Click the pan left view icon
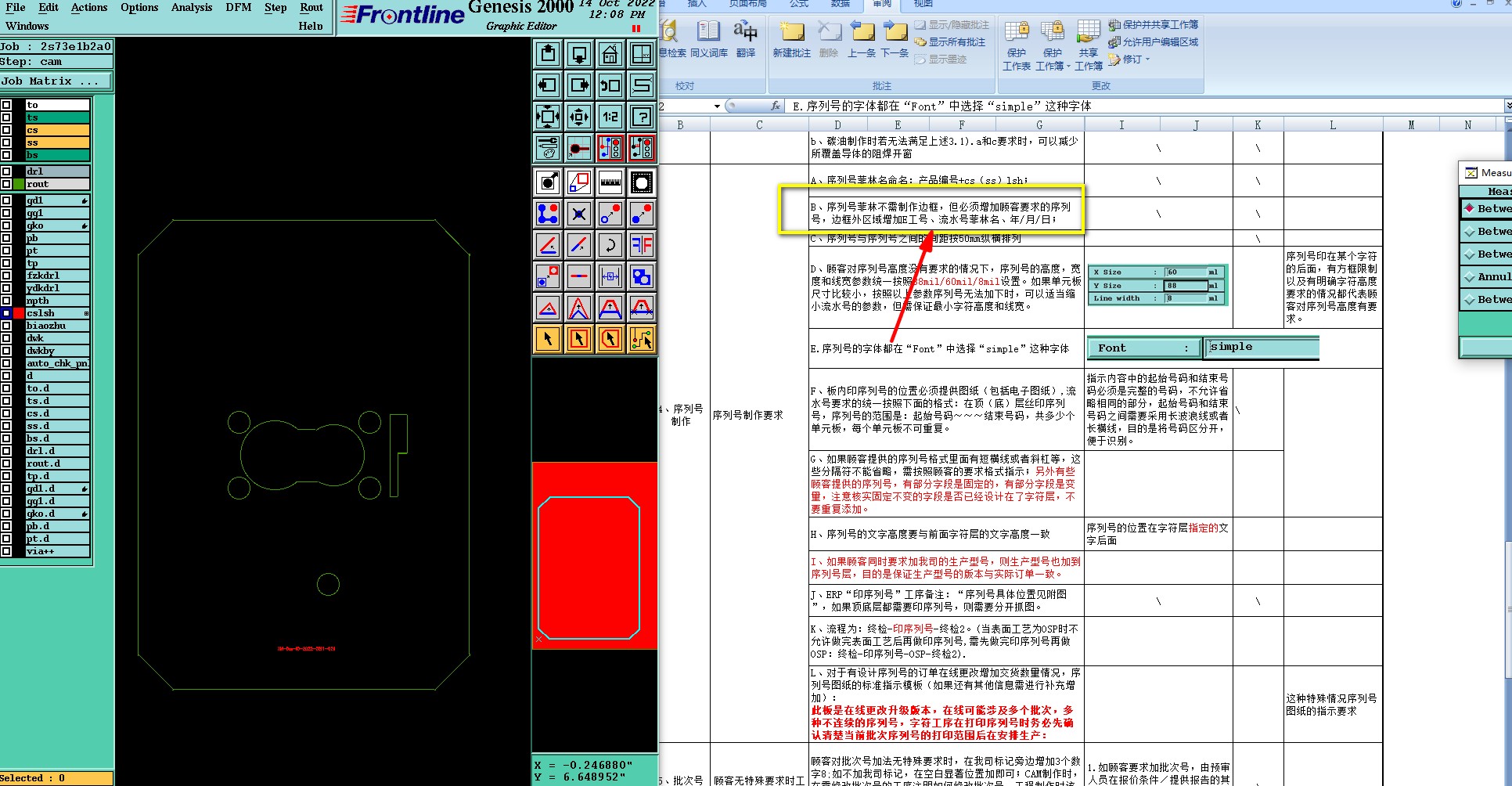The image size is (1512, 786). (548, 85)
